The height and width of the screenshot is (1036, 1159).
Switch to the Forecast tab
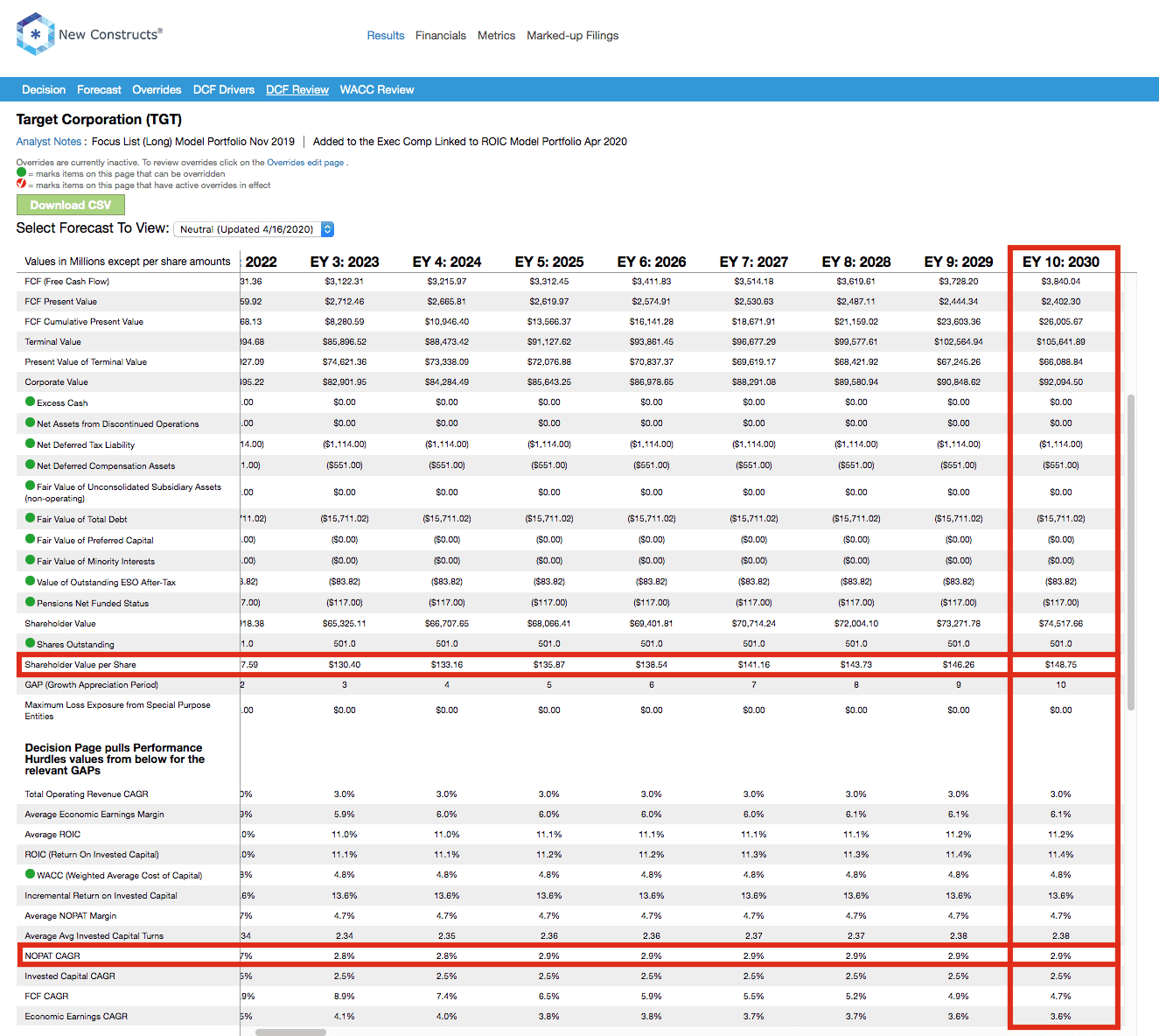[x=99, y=90]
